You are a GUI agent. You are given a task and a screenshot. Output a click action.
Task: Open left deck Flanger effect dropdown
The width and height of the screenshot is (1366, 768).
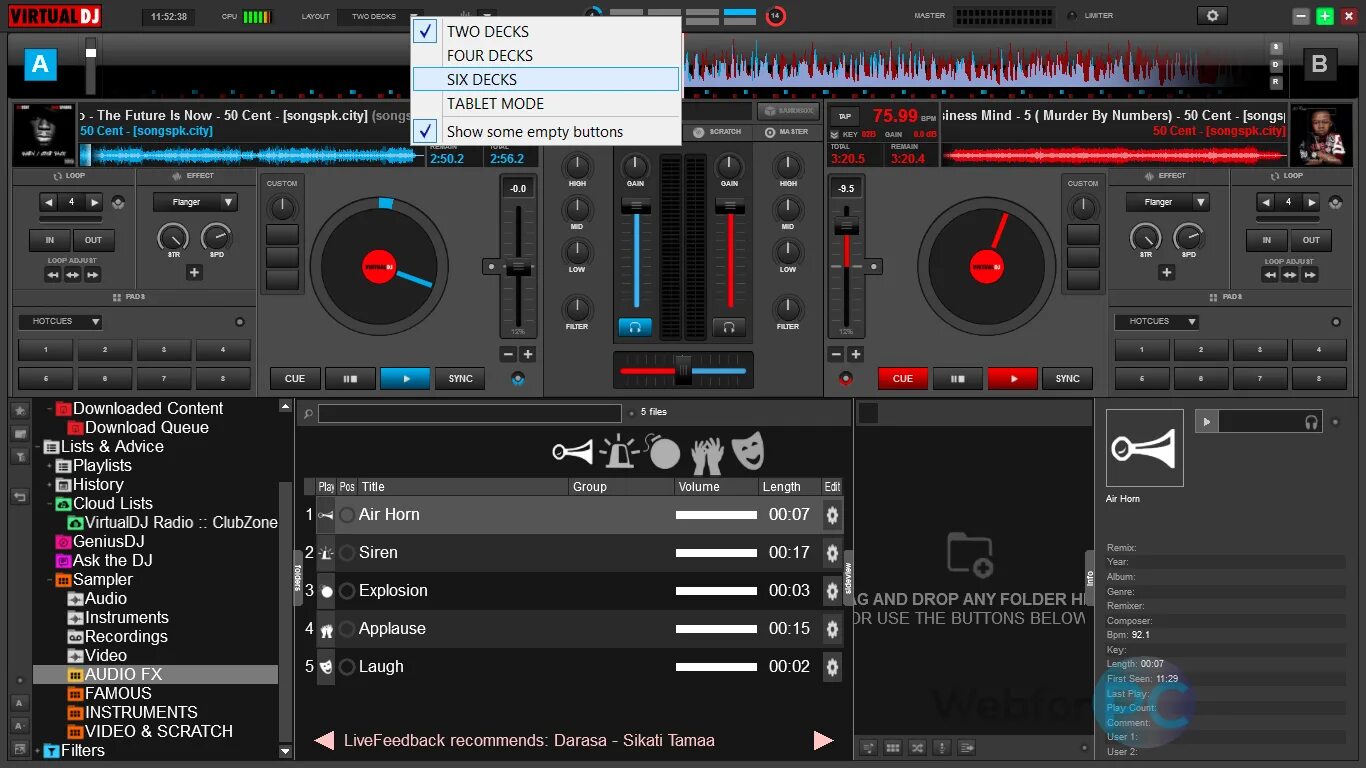195,202
